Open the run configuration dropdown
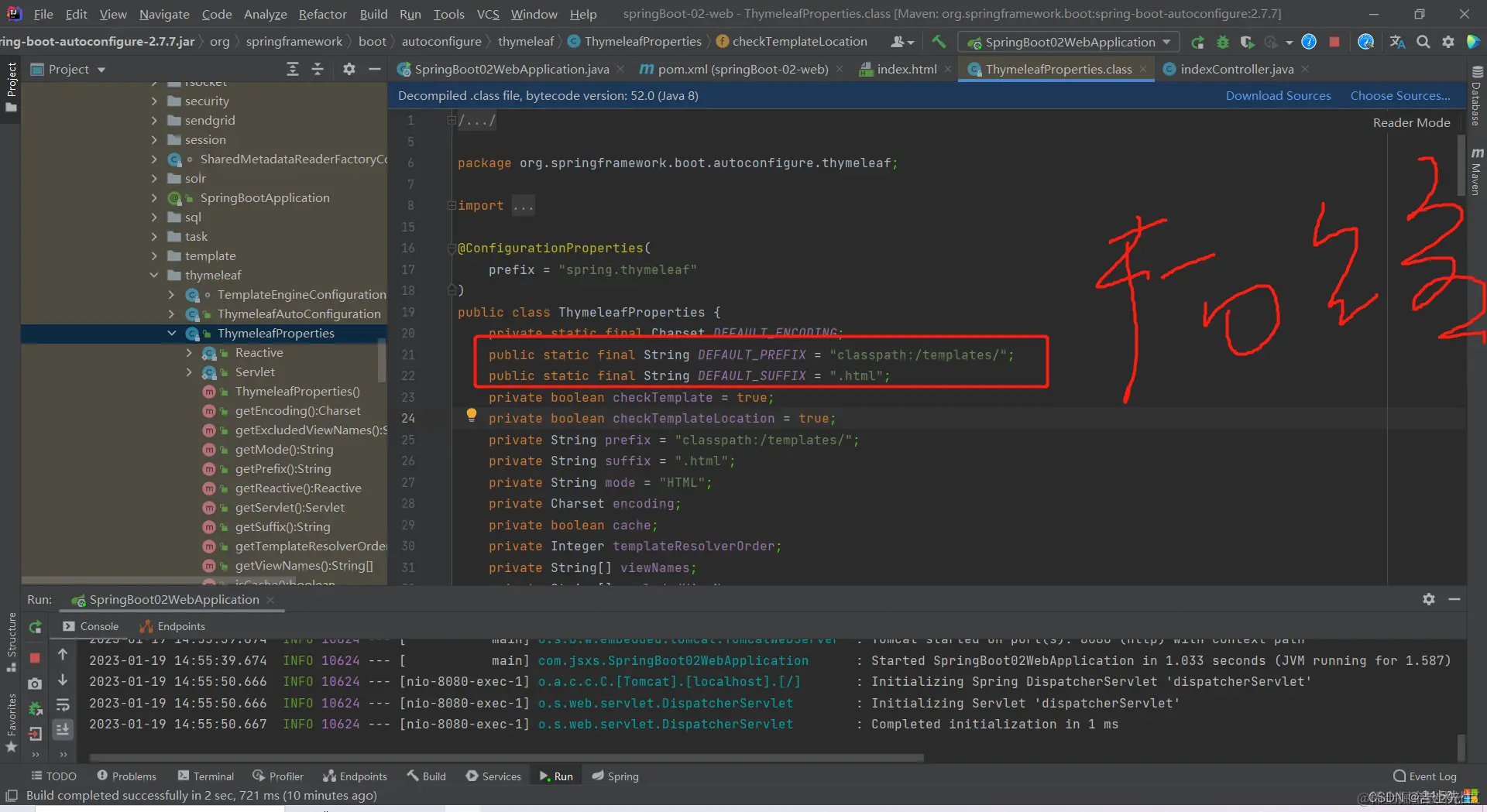 1069,42
